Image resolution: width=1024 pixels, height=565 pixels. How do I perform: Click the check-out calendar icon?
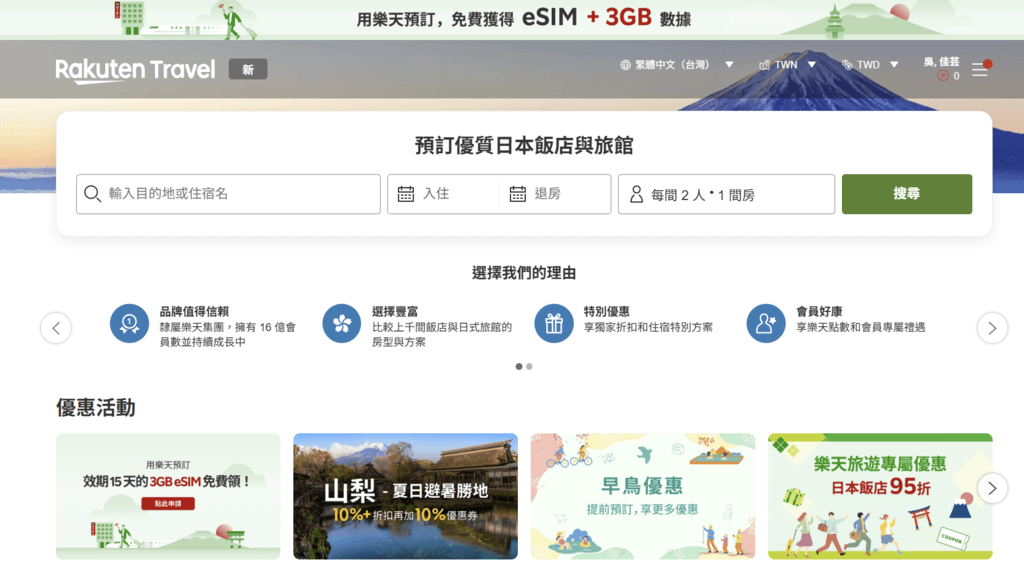[x=517, y=194]
